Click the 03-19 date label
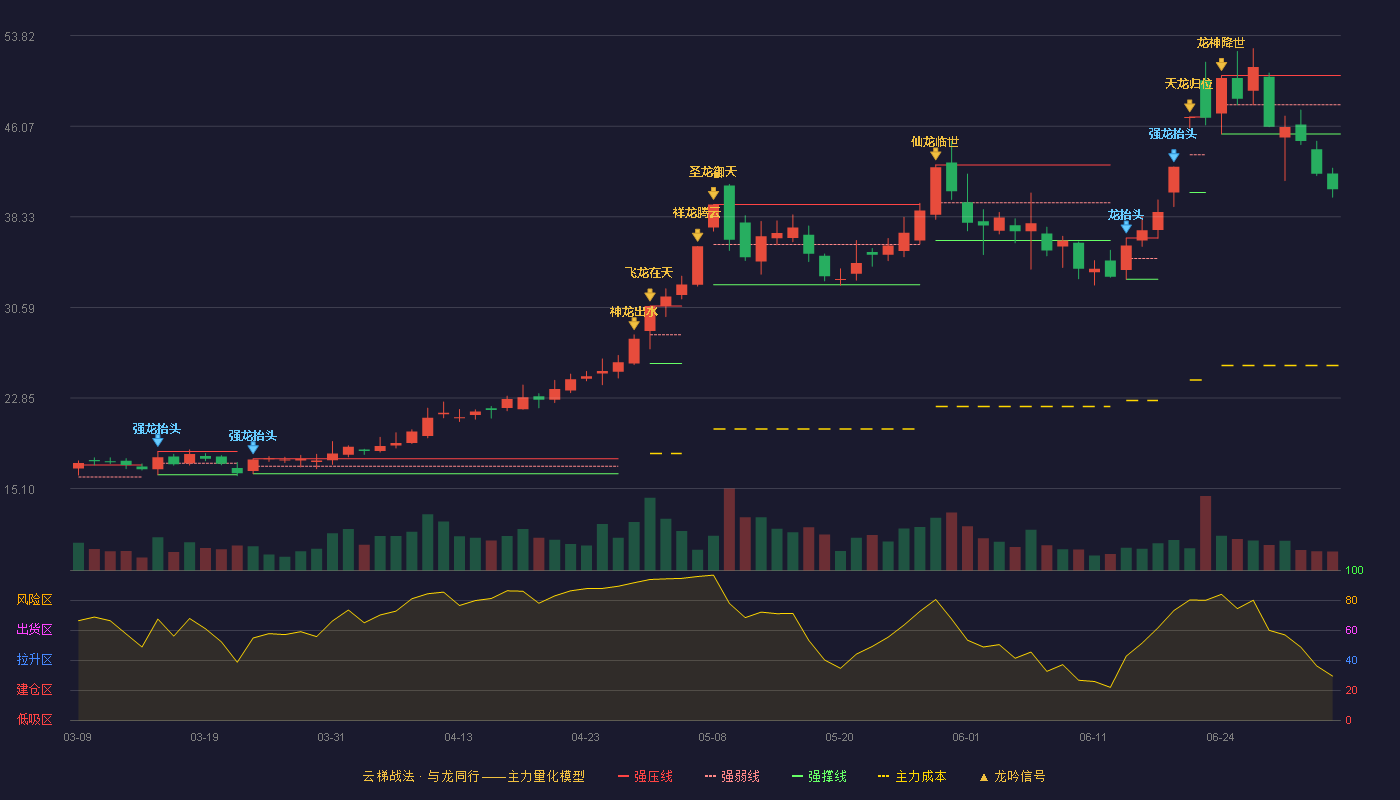The height and width of the screenshot is (800, 1400). tap(204, 737)
